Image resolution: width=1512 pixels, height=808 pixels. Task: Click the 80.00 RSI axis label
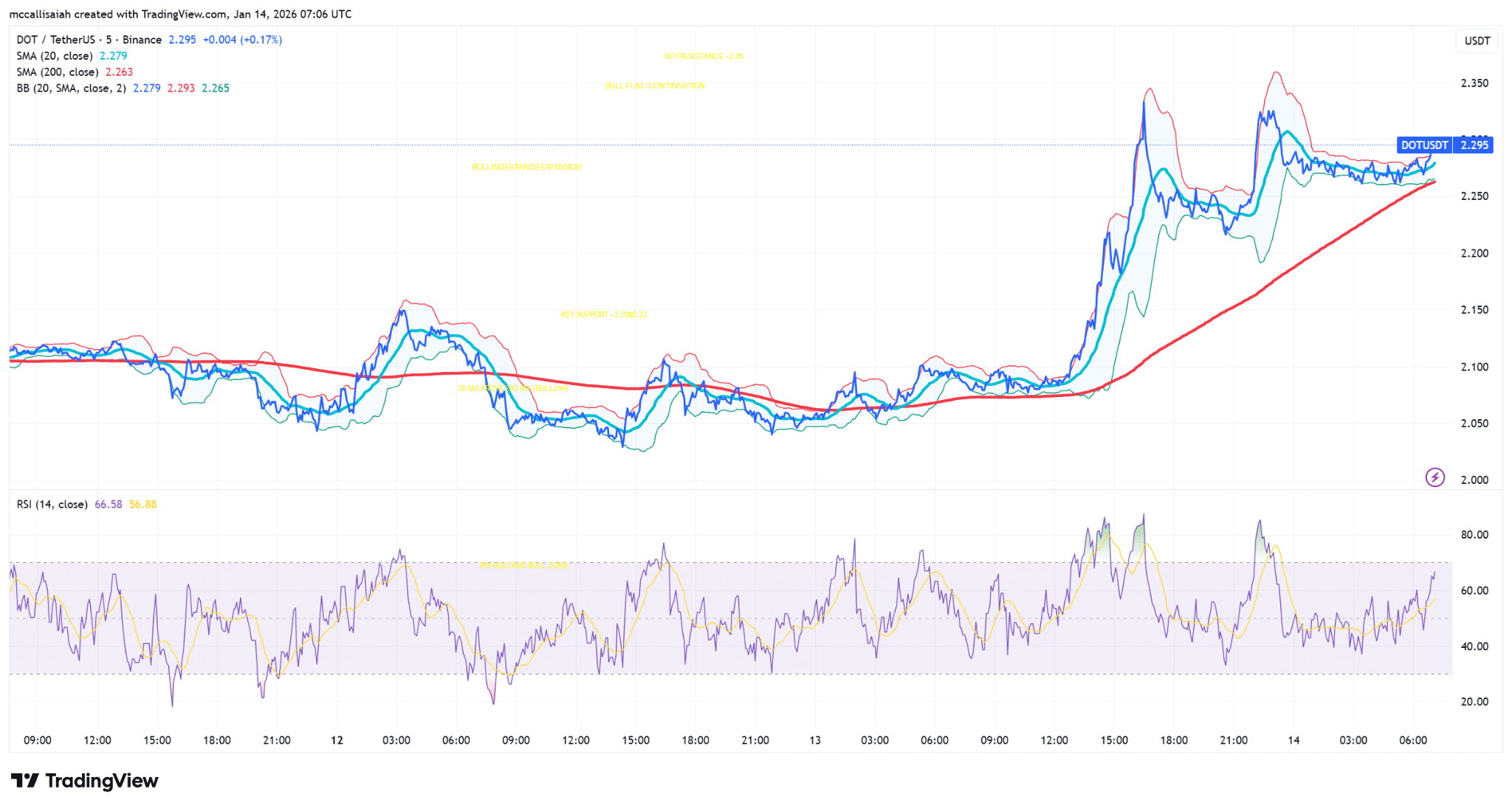1474,535
